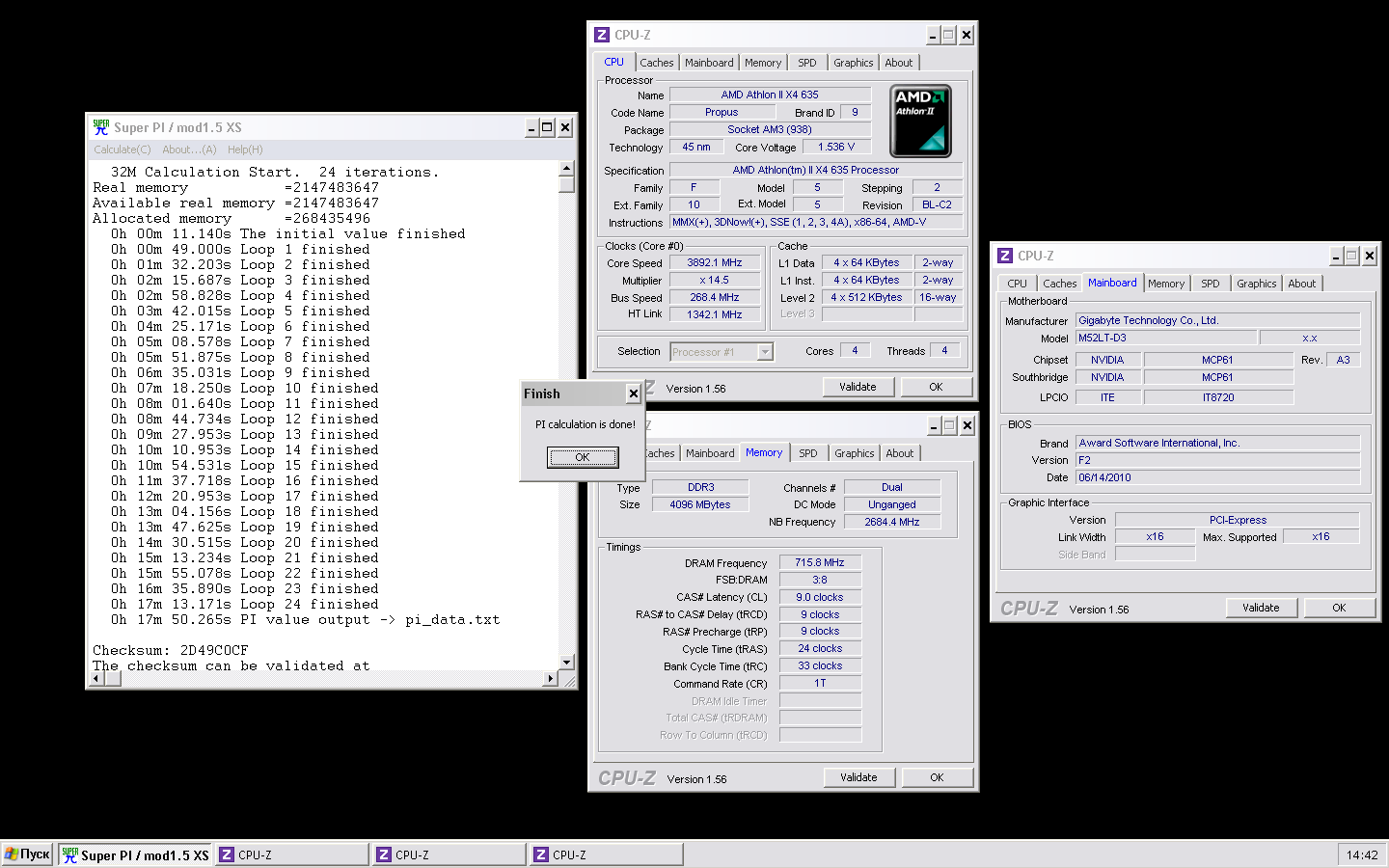This screenshot has width=1389, height=868.
Task: Switch to Caches tab in Mainboard window
Action: click(x=1060, y=284)
